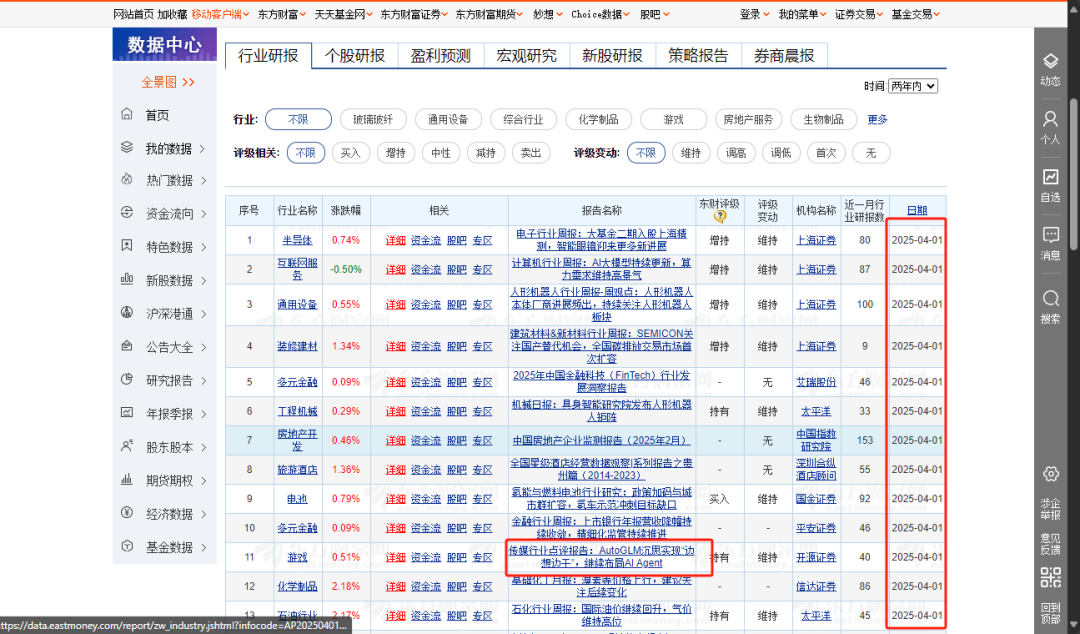Select 评级变动 filter 维持
Screen dimensions: 1080x634
tap(691, 153)
